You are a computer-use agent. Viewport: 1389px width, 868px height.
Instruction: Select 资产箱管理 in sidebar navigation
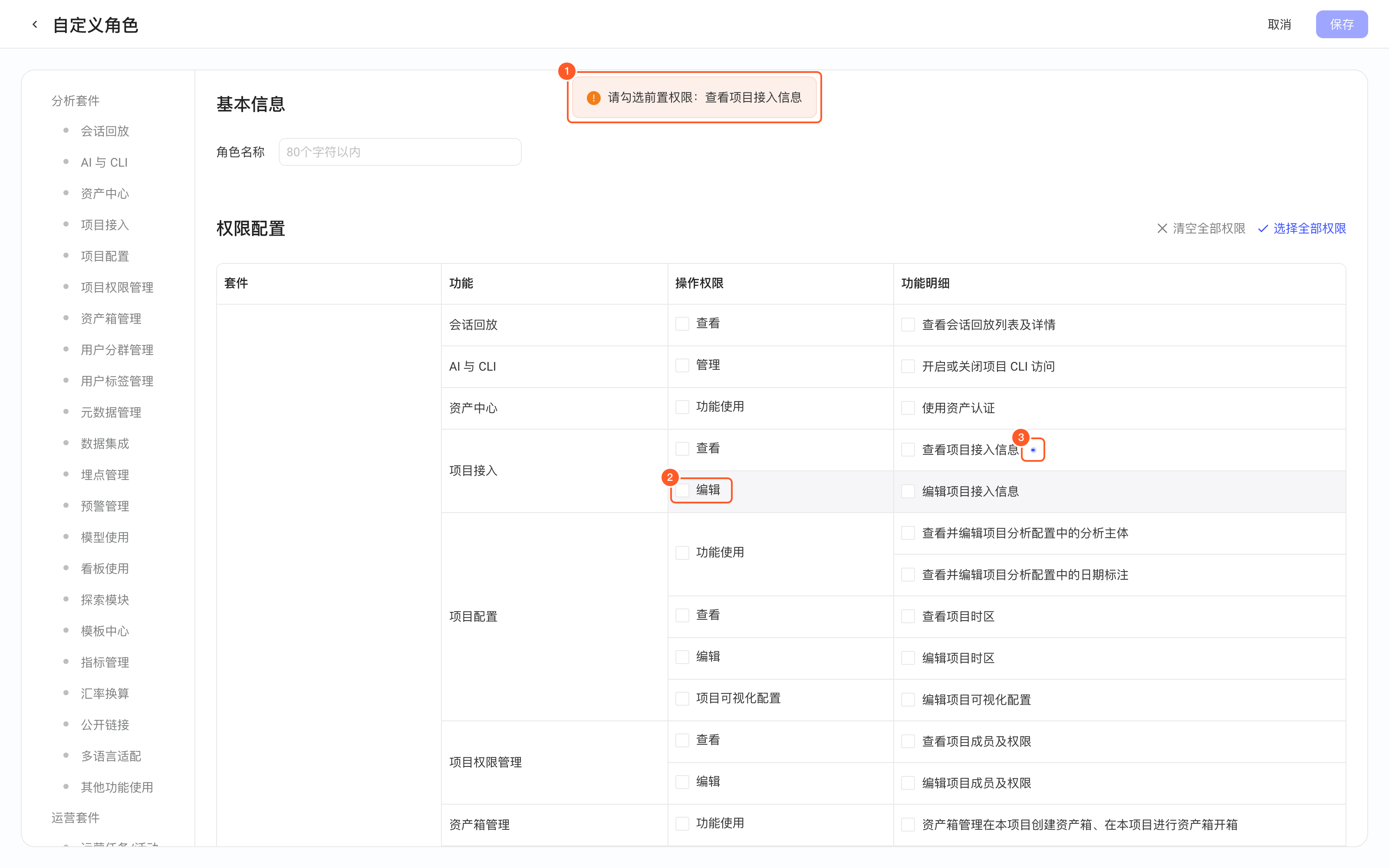point(111,319)
